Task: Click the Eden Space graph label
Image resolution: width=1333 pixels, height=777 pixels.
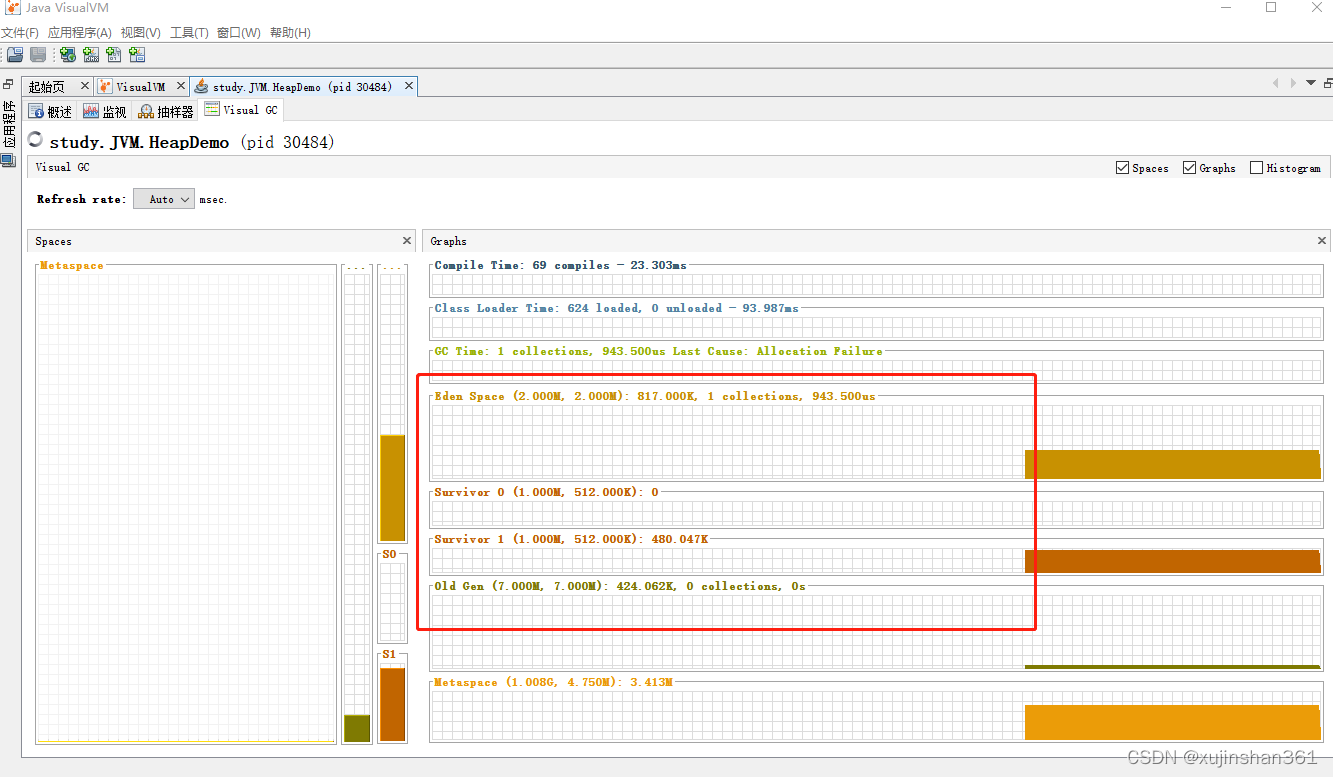Action: 654,396
